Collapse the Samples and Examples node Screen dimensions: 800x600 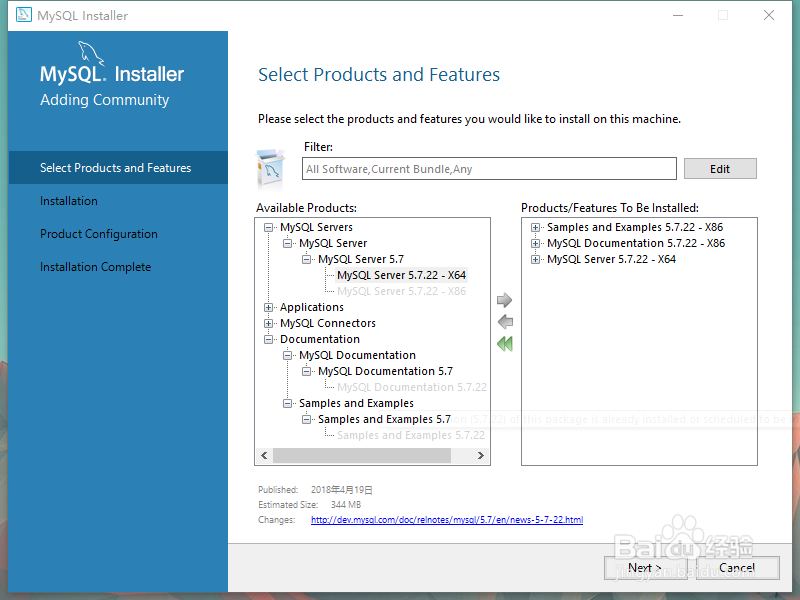287,403
